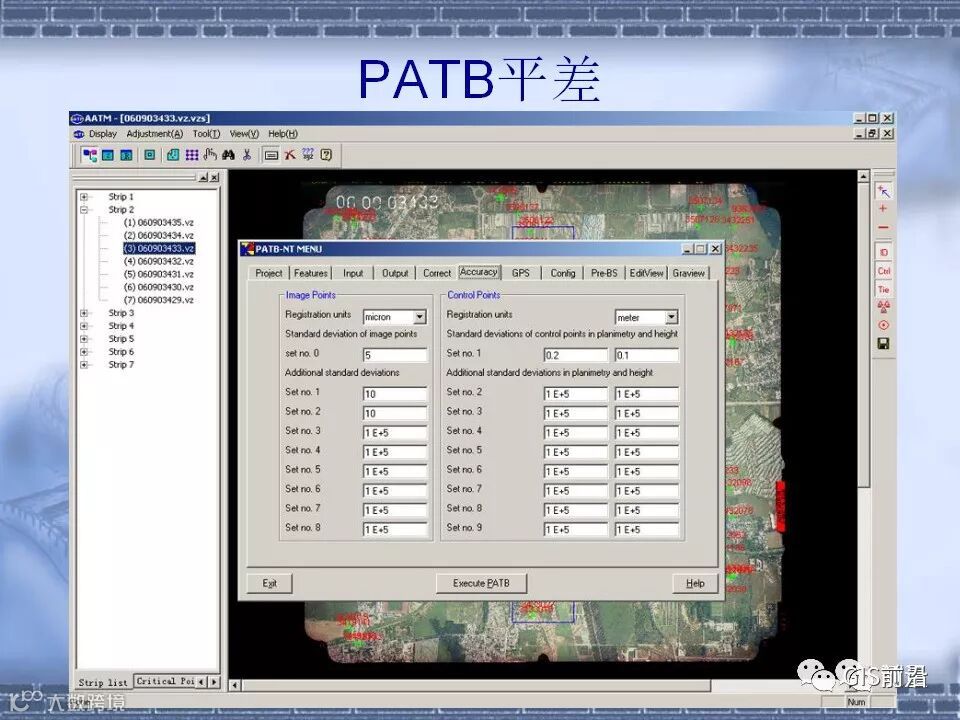
Task: Click the question mark help toolbar icon
Action: 326,154
